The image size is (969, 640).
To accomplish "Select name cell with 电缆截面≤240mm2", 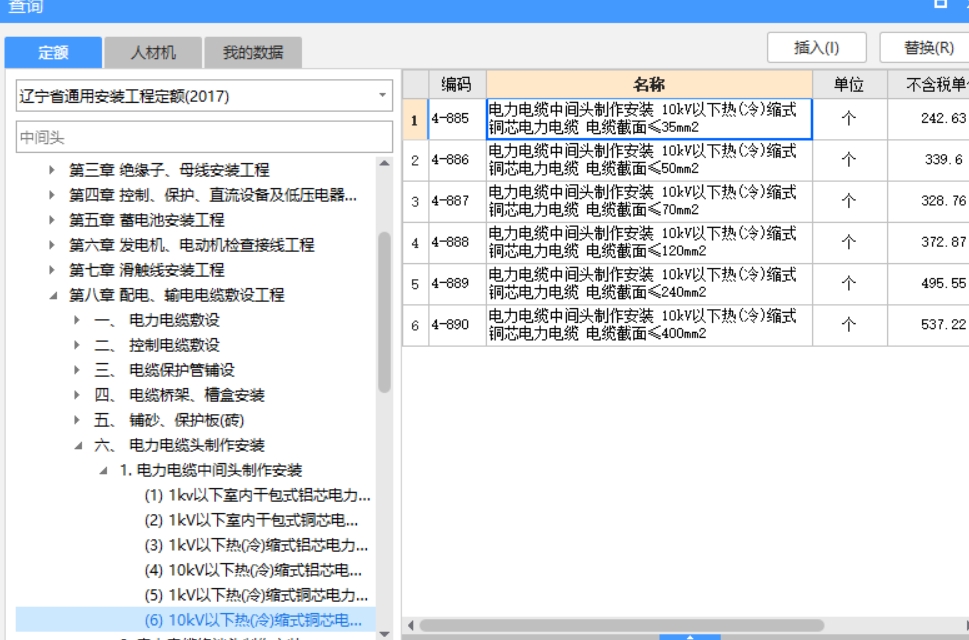I will point(649,284).
